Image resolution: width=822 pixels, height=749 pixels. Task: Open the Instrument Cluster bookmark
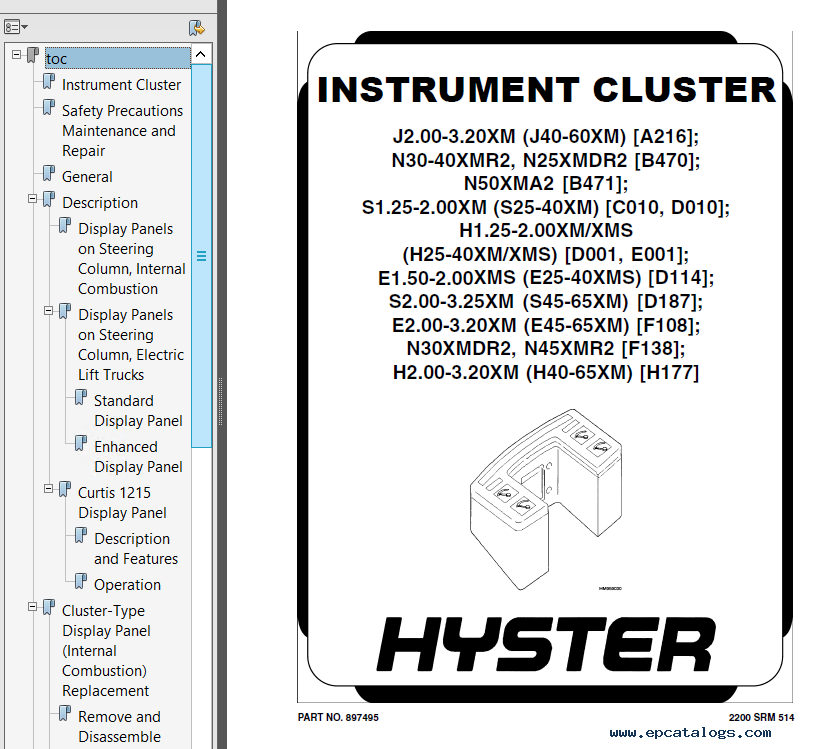121,85
